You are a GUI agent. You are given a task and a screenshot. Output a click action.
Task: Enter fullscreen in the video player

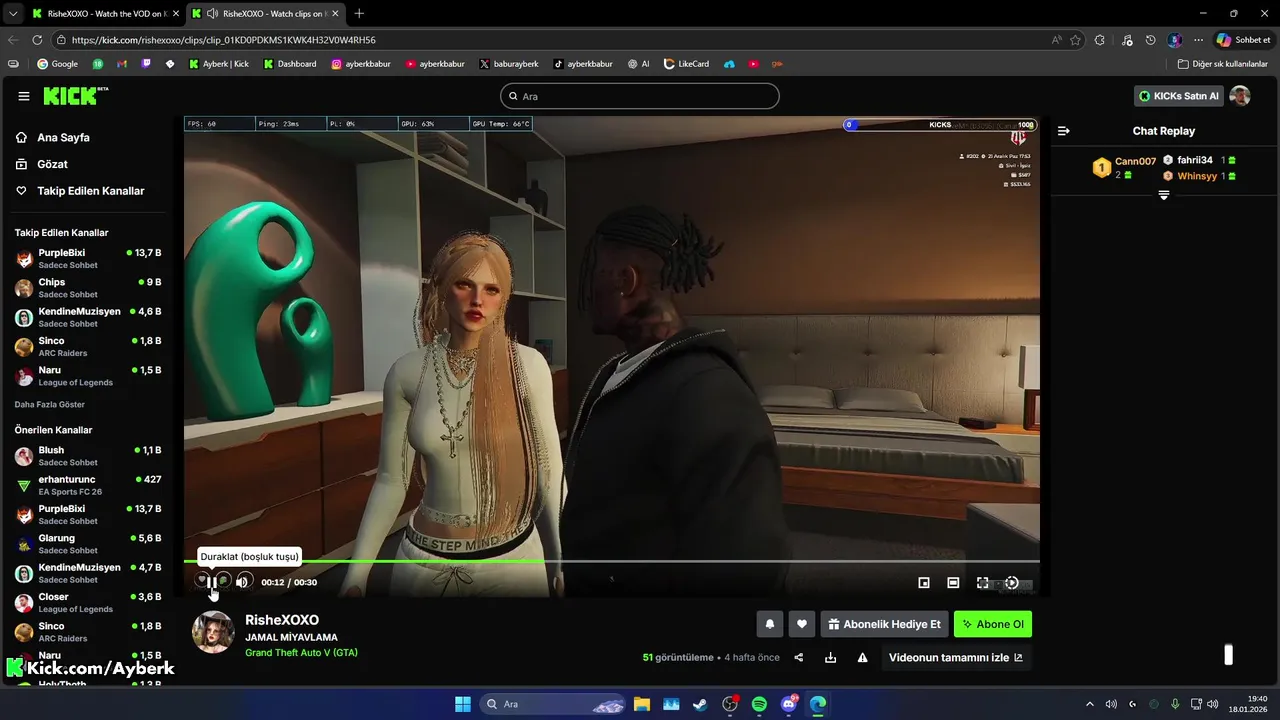click(x=983, y=583)
